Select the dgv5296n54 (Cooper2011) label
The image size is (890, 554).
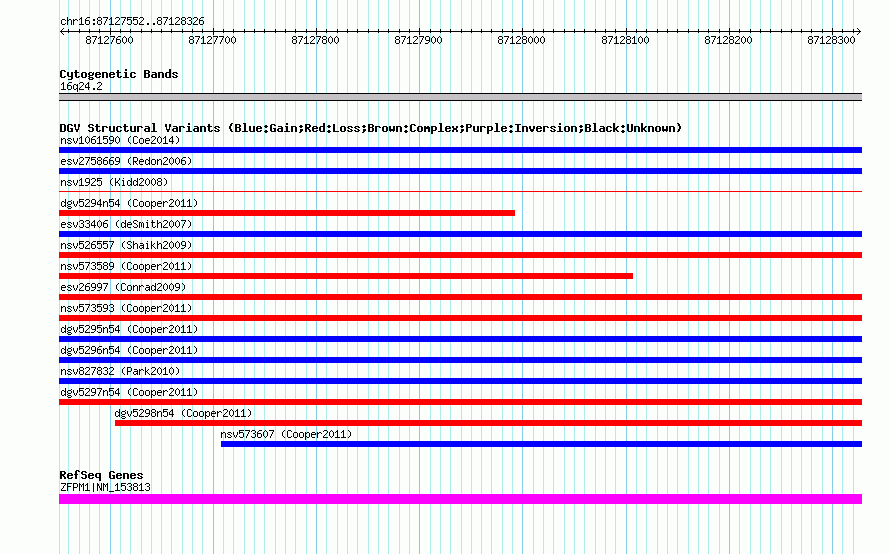(129, 350)
